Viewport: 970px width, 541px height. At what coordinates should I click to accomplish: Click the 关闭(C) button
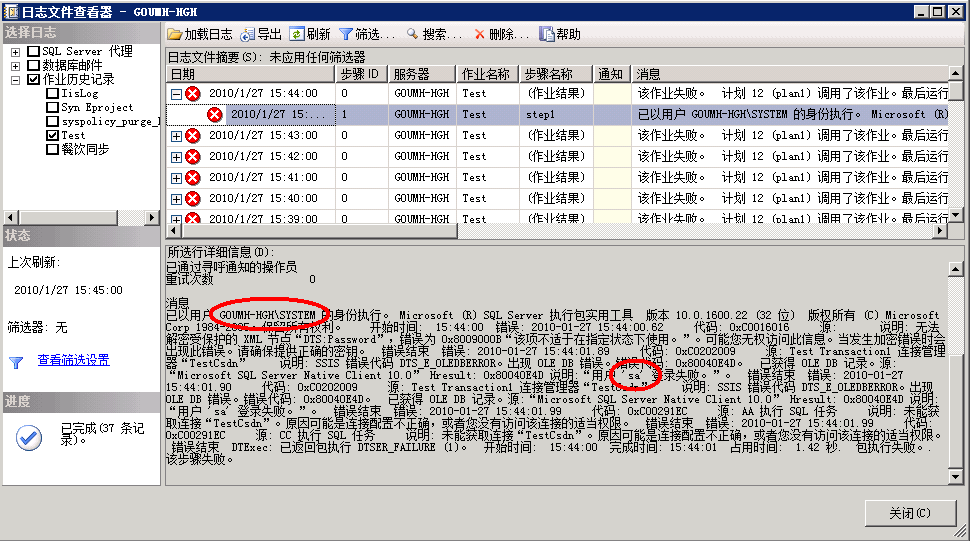click(x=910, y=513)
